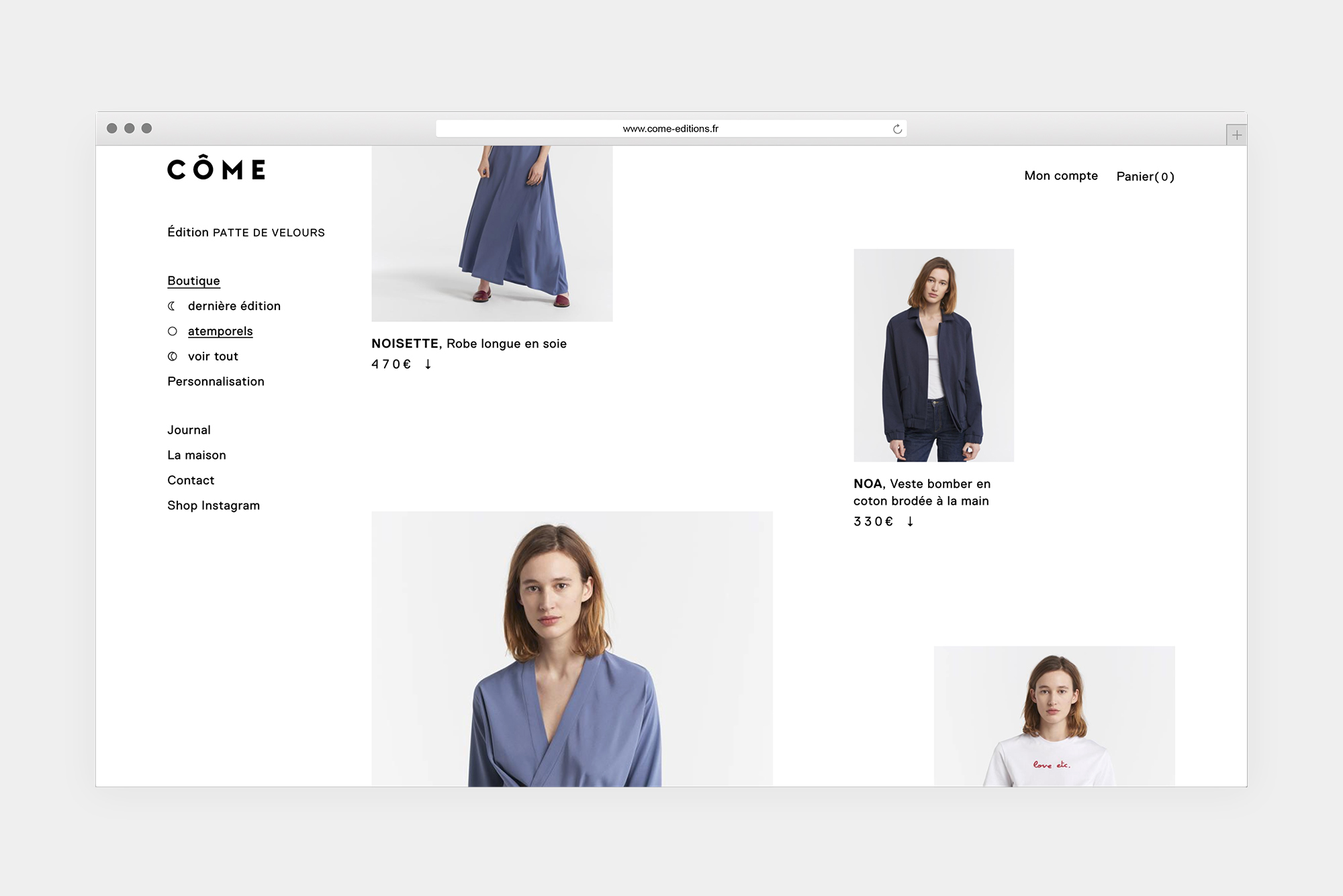Open the Panier (0) cart
This screenshot has width=1343, height=896.
(1145, 177)
